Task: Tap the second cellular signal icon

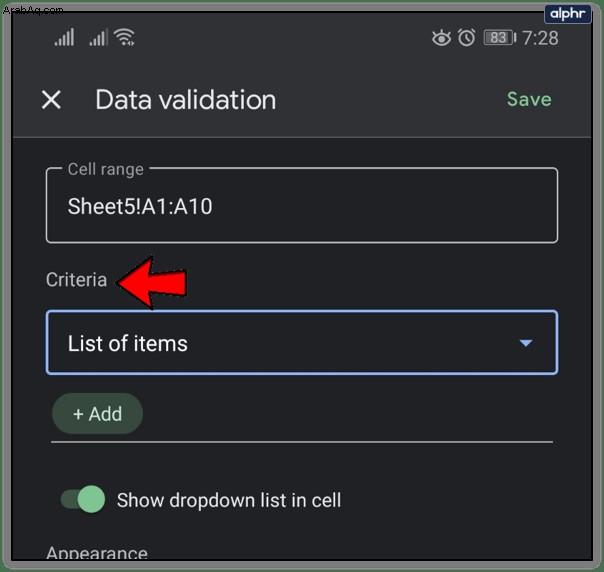Action: pos(98,37)
